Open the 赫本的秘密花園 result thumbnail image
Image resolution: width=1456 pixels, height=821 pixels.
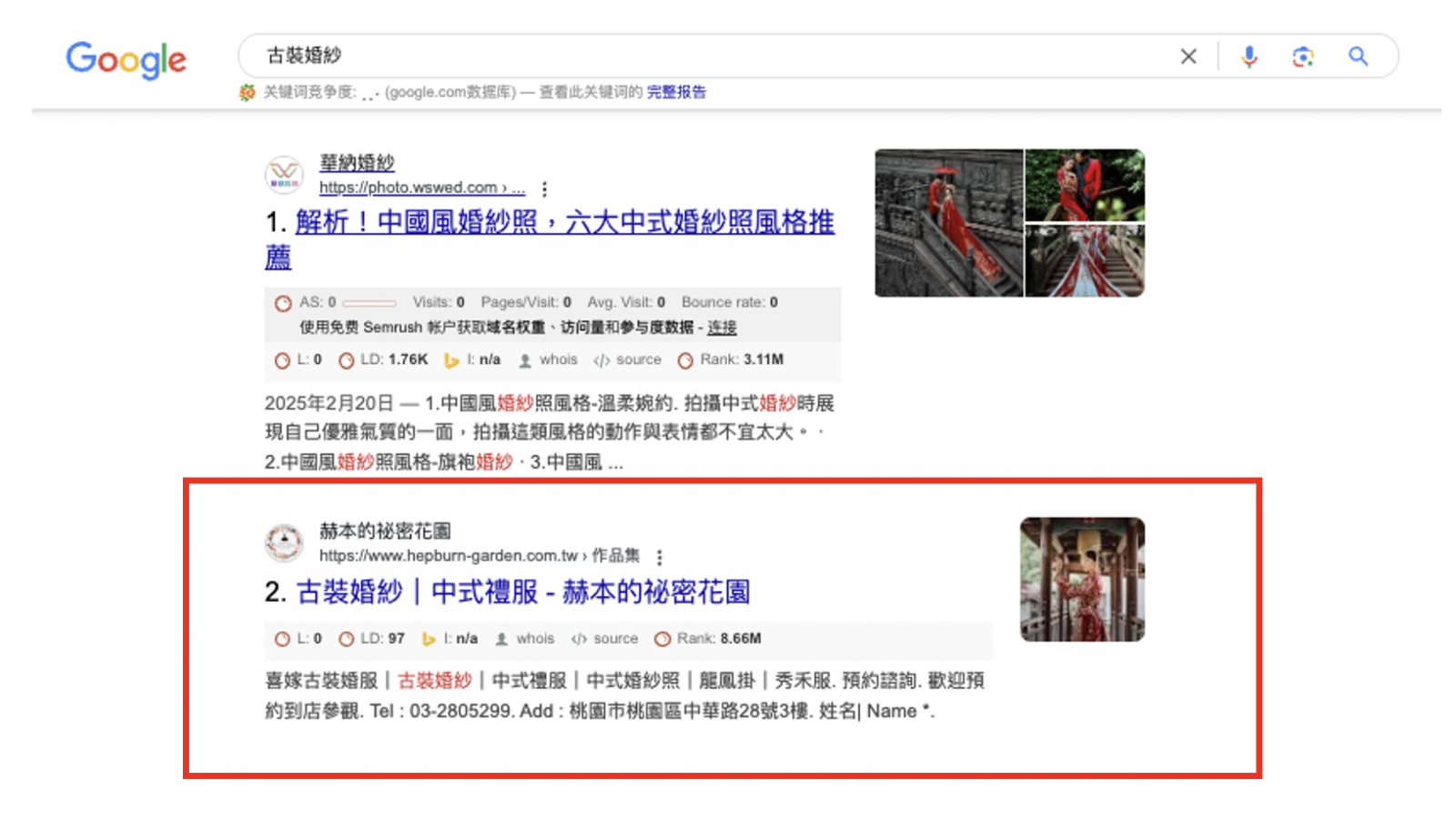(x=1082, y=579)
